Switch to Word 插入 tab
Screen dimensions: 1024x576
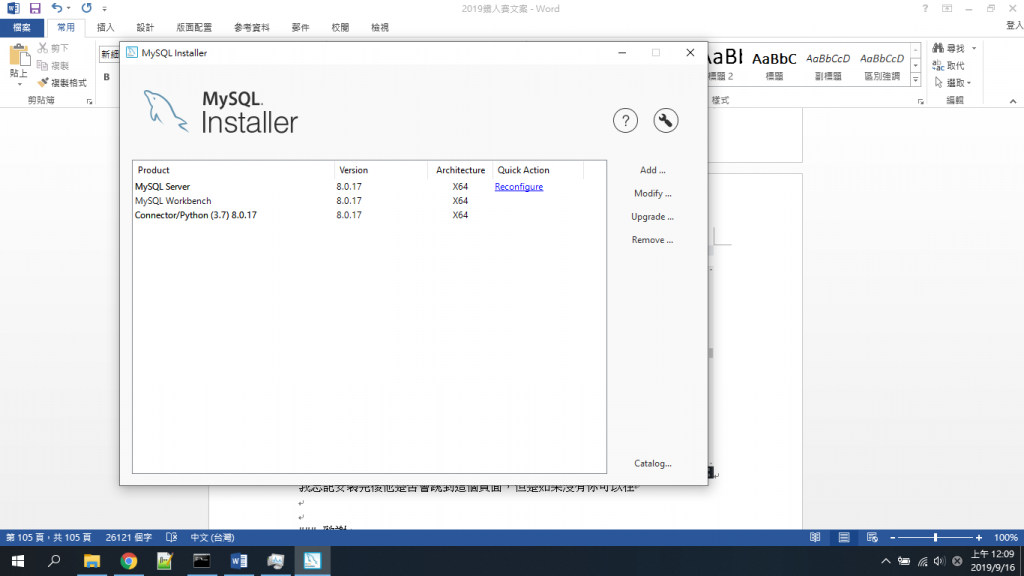(x=106, y=27)
